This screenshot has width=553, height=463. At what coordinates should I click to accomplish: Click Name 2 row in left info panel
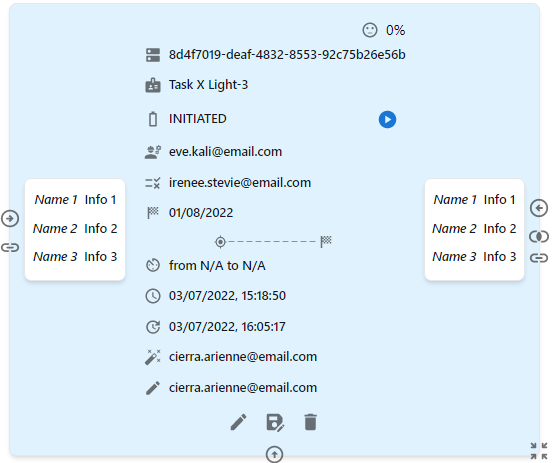[75, 229]
